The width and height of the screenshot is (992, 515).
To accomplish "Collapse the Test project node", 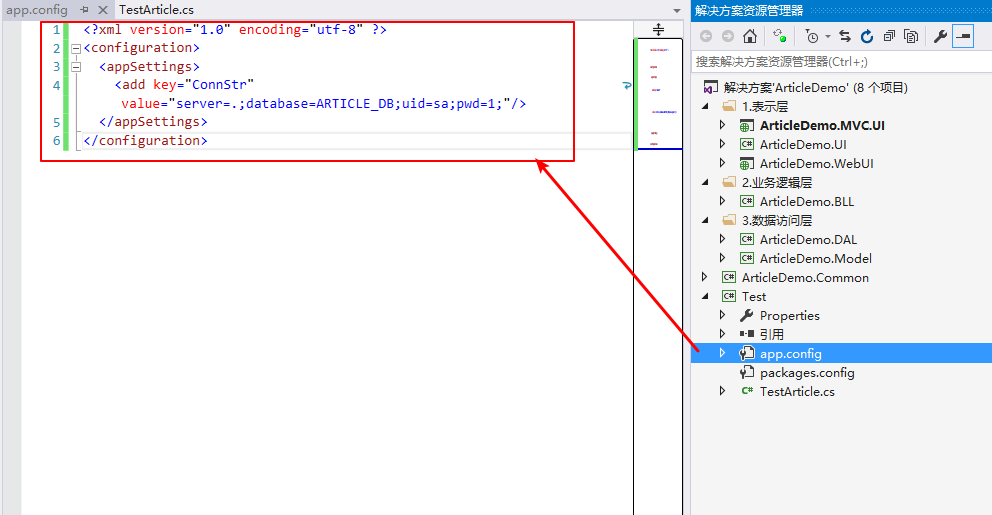I will (x=705, y=296).
